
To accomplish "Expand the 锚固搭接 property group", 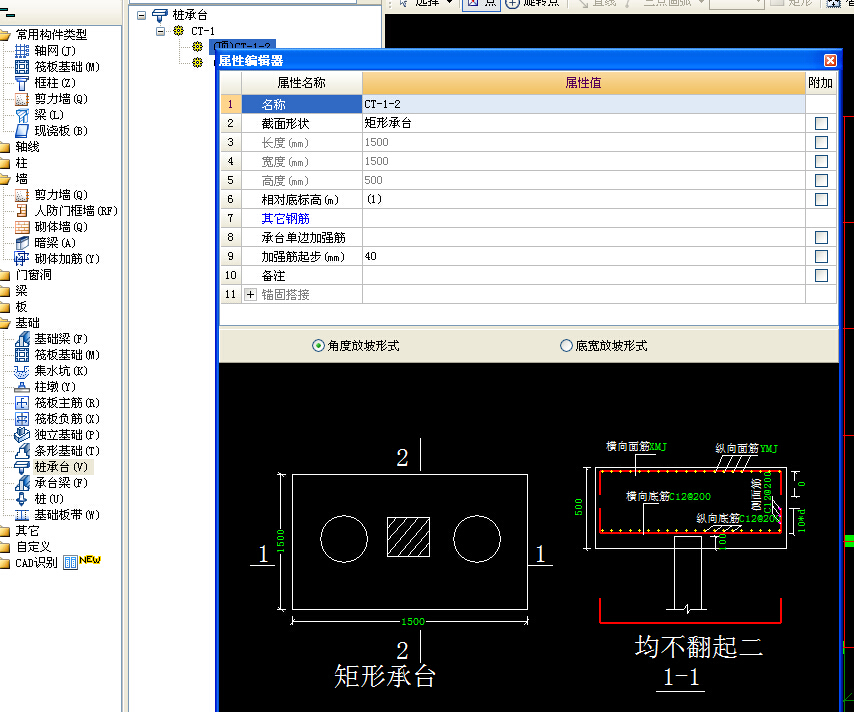I will (x=250, y=295).
